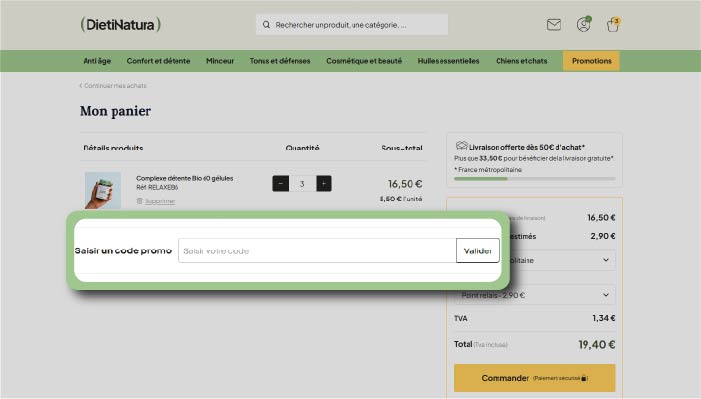Open the Tonus et défenses menu

click(280, 61)
